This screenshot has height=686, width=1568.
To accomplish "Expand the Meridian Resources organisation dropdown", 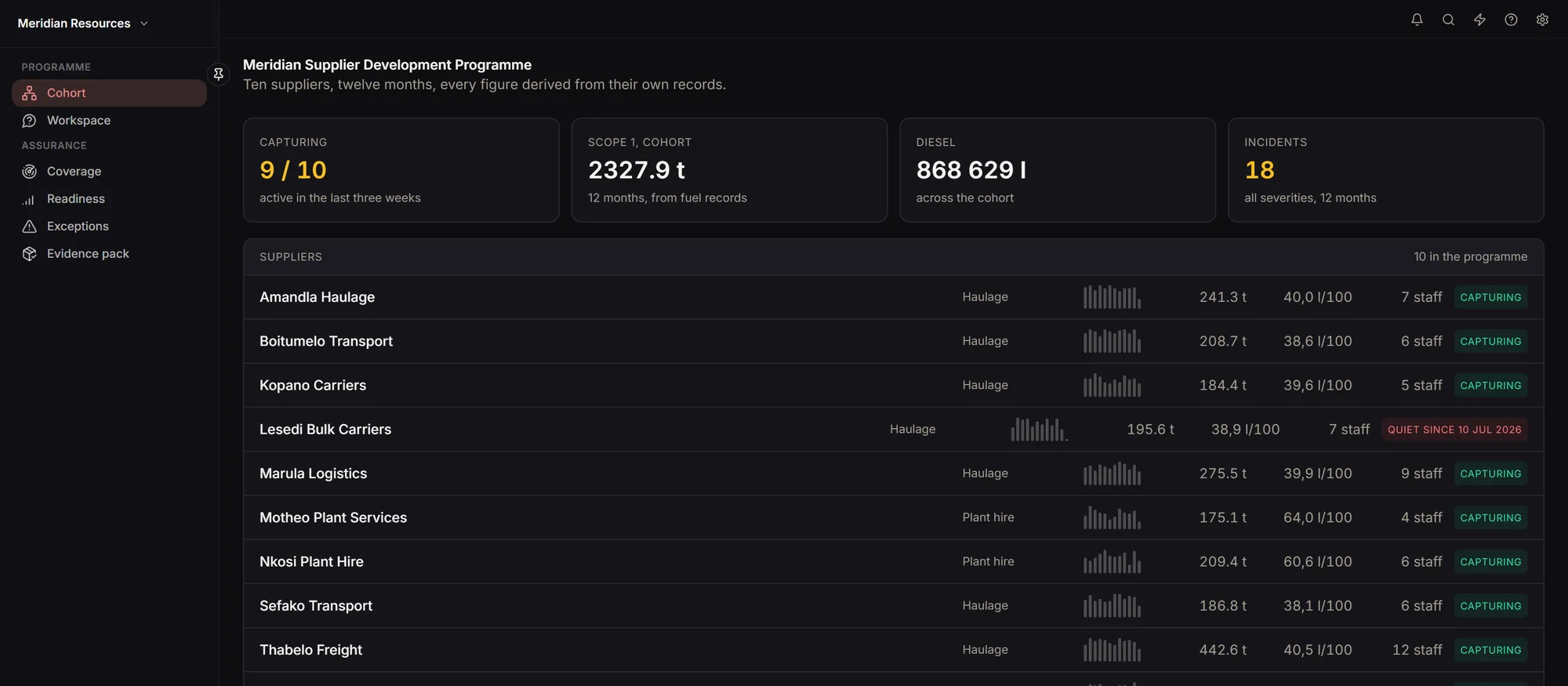I will [82, 24].
